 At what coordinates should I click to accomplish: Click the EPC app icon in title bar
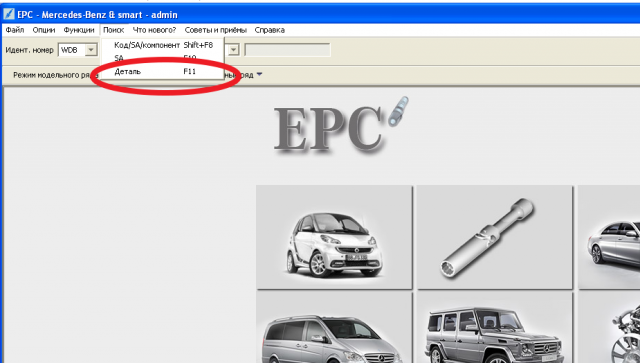click(9, 14)
